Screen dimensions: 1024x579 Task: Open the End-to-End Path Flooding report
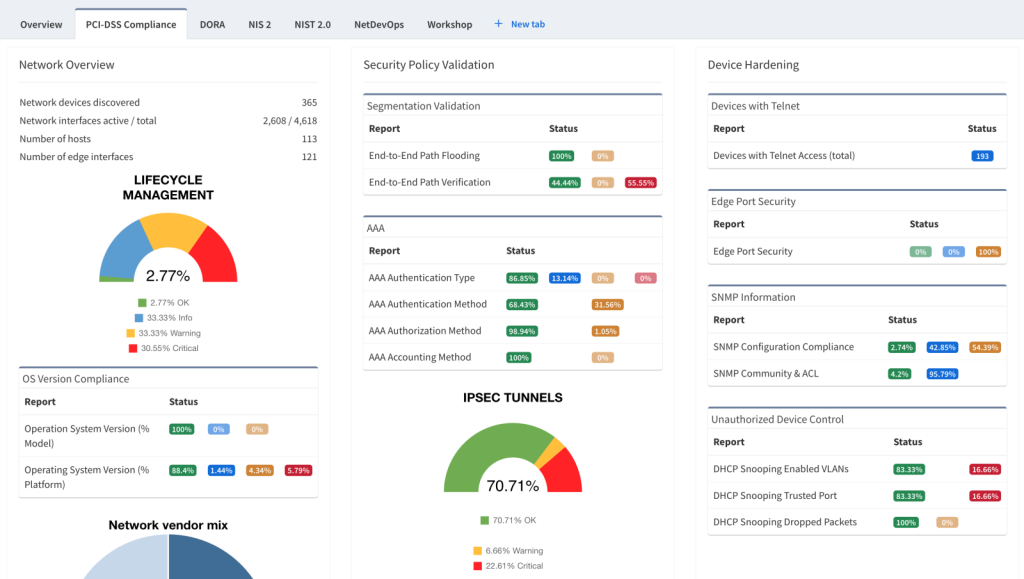click(x=424, y=156)
